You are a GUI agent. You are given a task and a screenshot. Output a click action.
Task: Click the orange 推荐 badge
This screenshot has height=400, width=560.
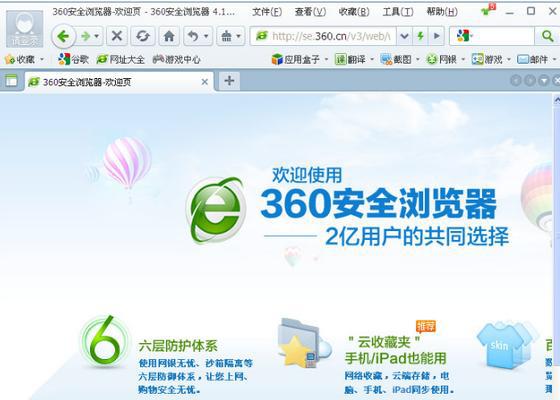(426, 326)
